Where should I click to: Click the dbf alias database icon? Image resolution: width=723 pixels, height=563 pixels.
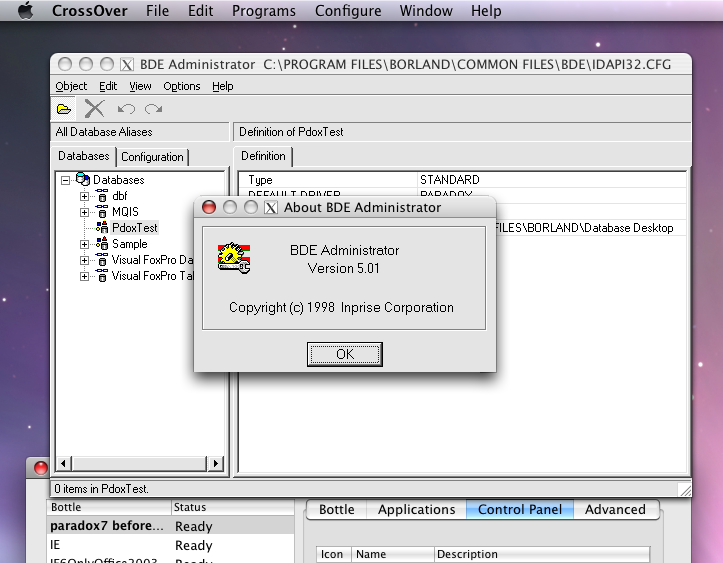click(x=102, y=196)
